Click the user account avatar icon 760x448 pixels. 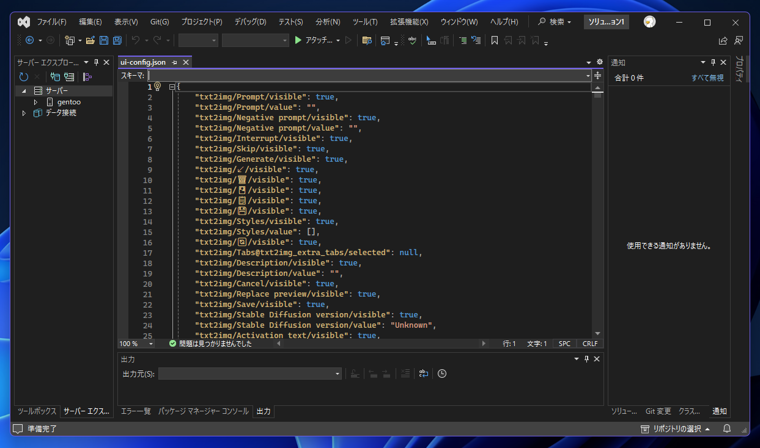(x=649, y=22)
